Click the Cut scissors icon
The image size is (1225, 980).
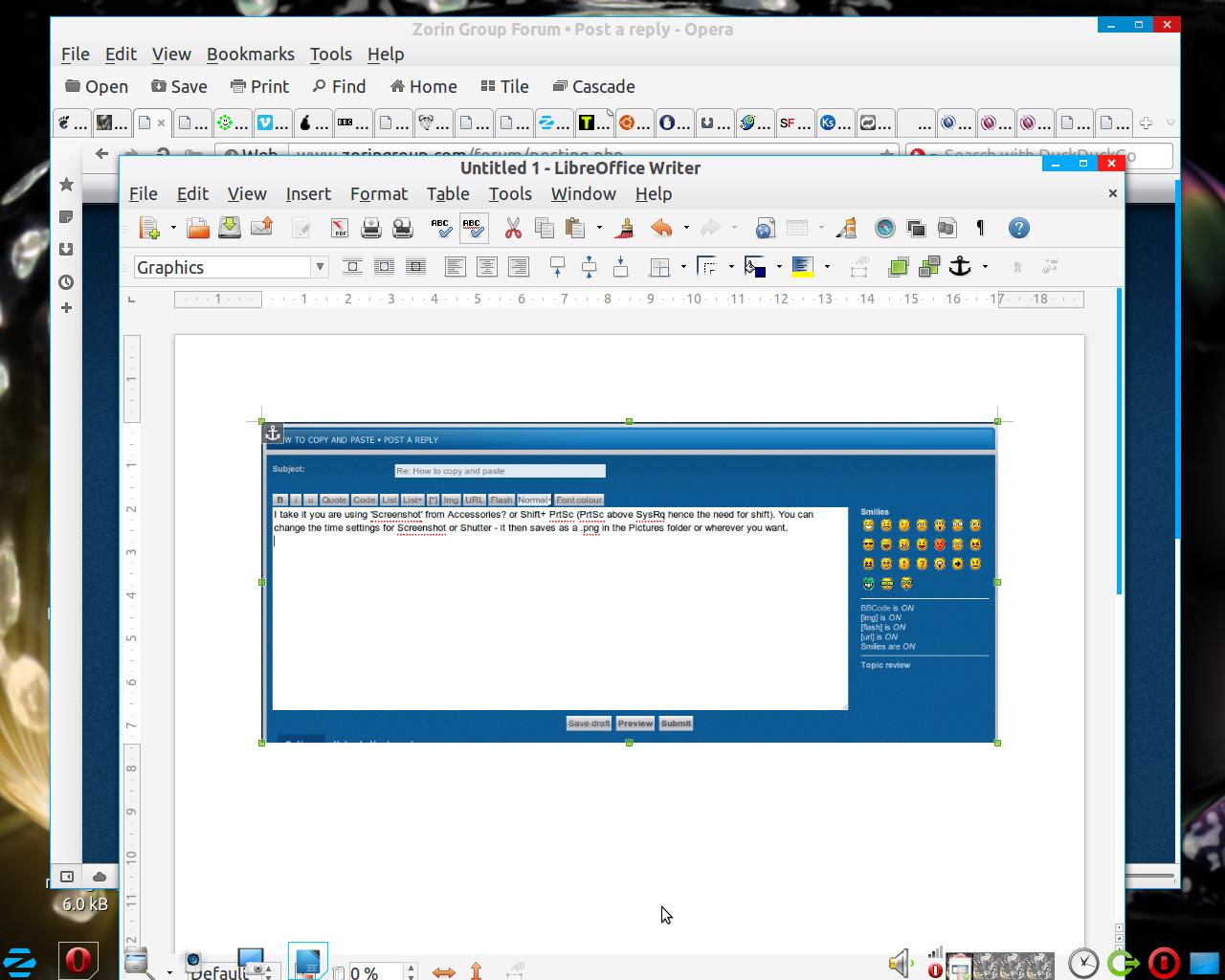[x=513, y=228]
